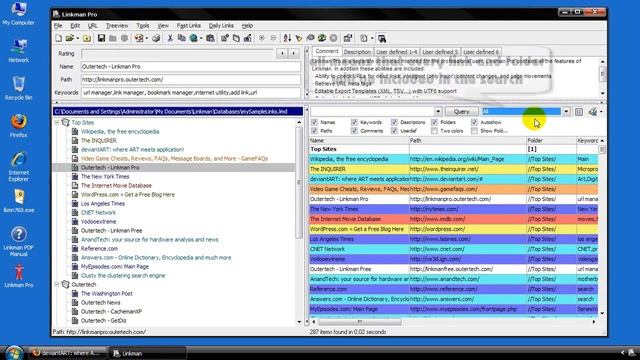Enable the Two colors checkbox
Viewport: 640px width, 360px height.
[434, 131]
